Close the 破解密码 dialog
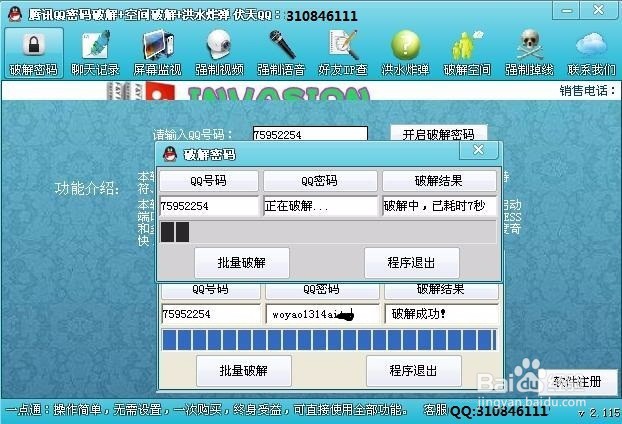The image size is (622, 424). pyautogui.click(x=478, y=150)
